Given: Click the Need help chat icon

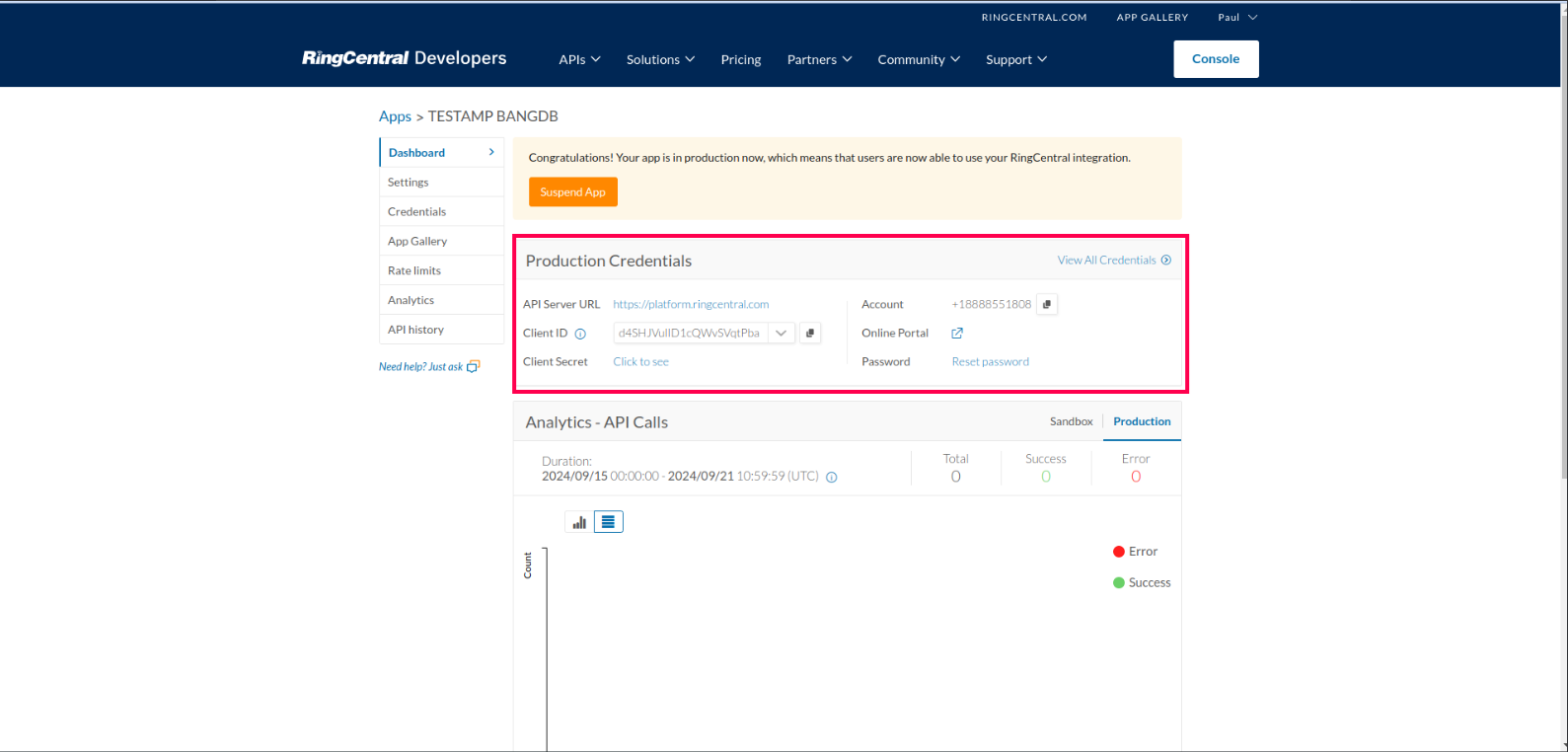Looking at the screenshot, I should (474, 367).
